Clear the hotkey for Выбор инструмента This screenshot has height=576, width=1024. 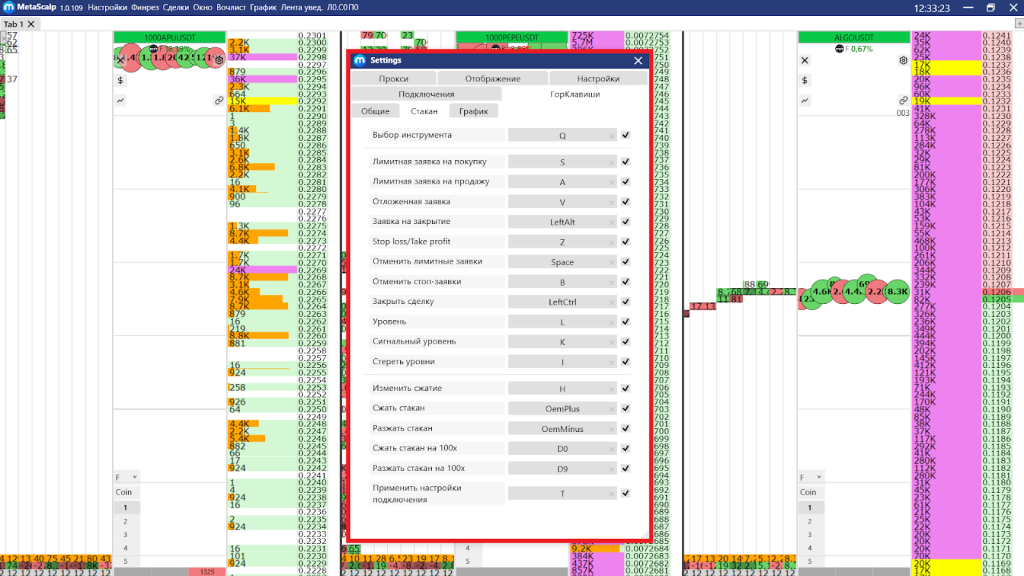612,135
